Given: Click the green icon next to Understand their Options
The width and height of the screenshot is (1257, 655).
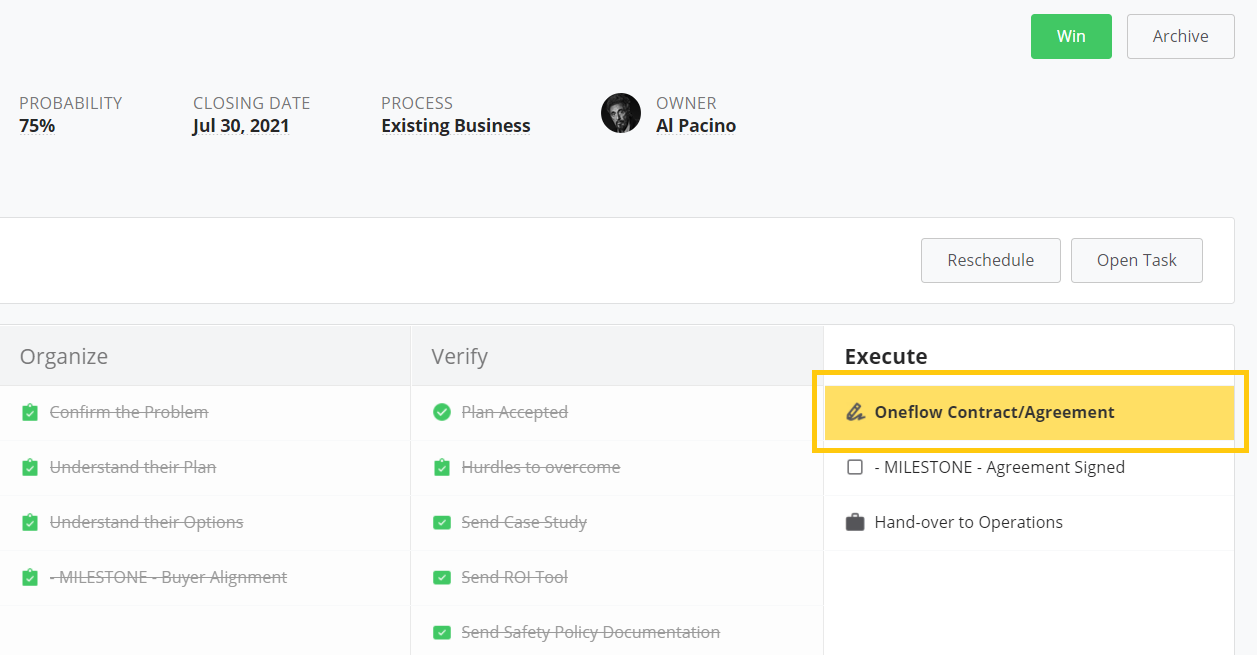Looking at the screenshot, I should click(x=29, y=521).
